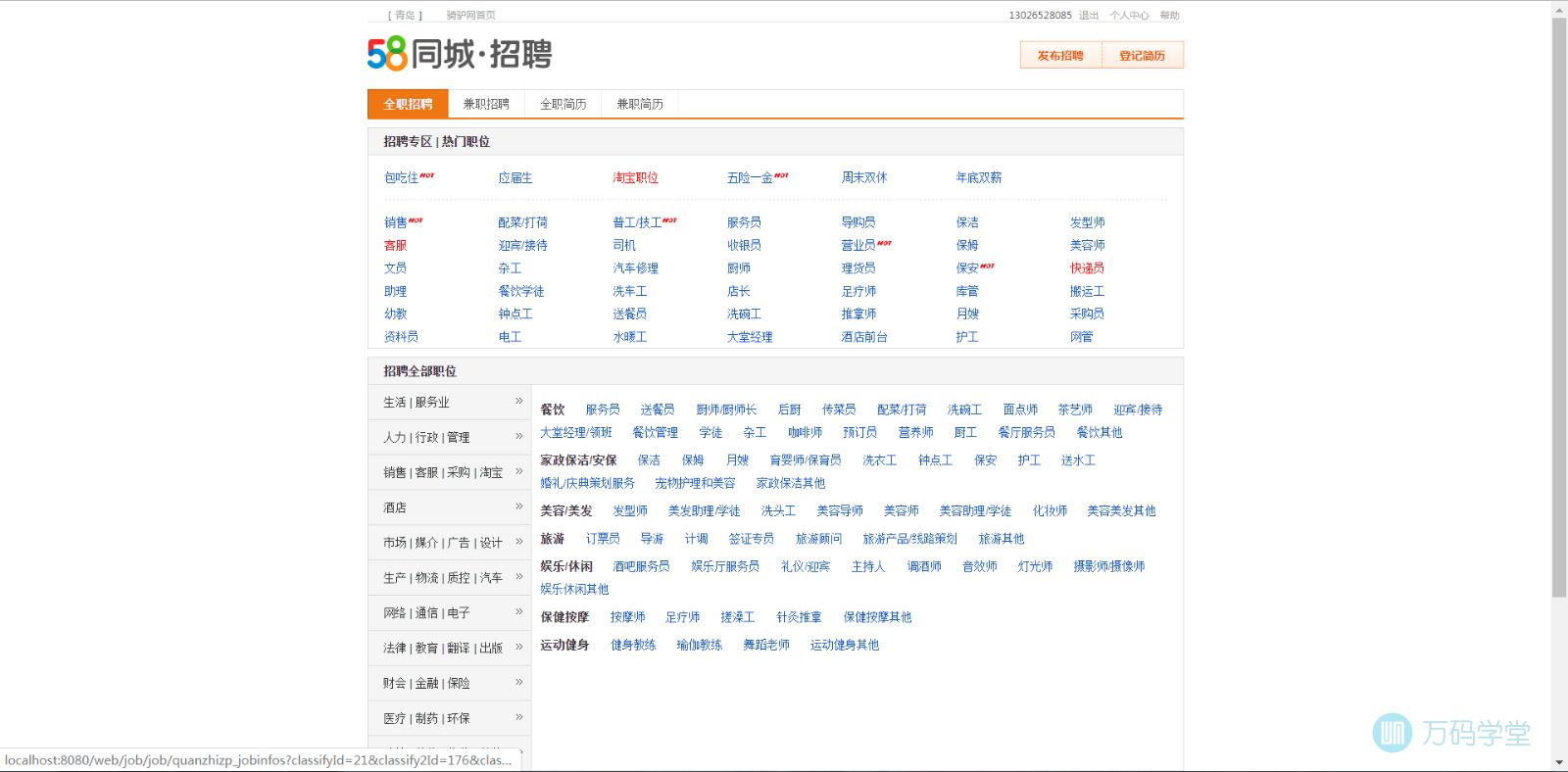Open the 周末双休 zone link

click(x=864, y=177)
